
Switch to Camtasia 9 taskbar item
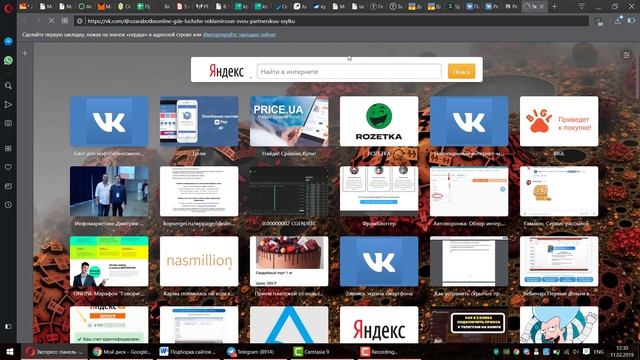tap(323, 351)
